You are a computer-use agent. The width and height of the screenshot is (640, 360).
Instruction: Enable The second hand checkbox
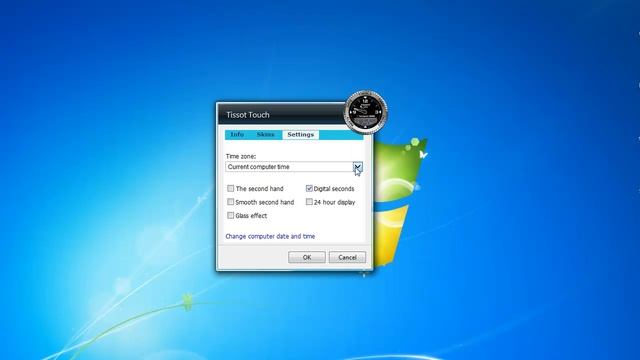coord(231,189)
